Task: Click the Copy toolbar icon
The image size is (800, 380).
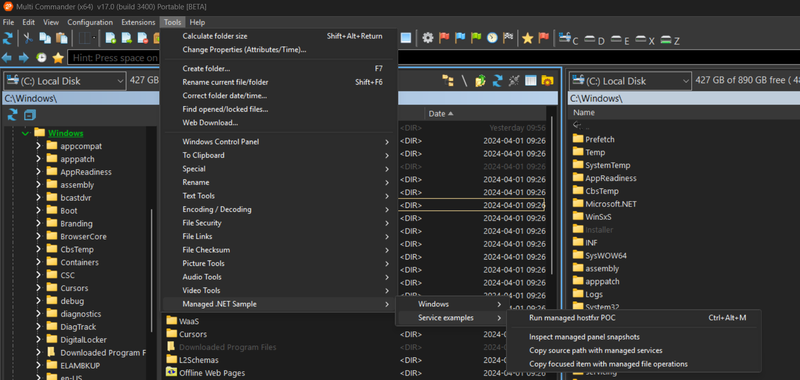Action: click(x=45, y=38)
